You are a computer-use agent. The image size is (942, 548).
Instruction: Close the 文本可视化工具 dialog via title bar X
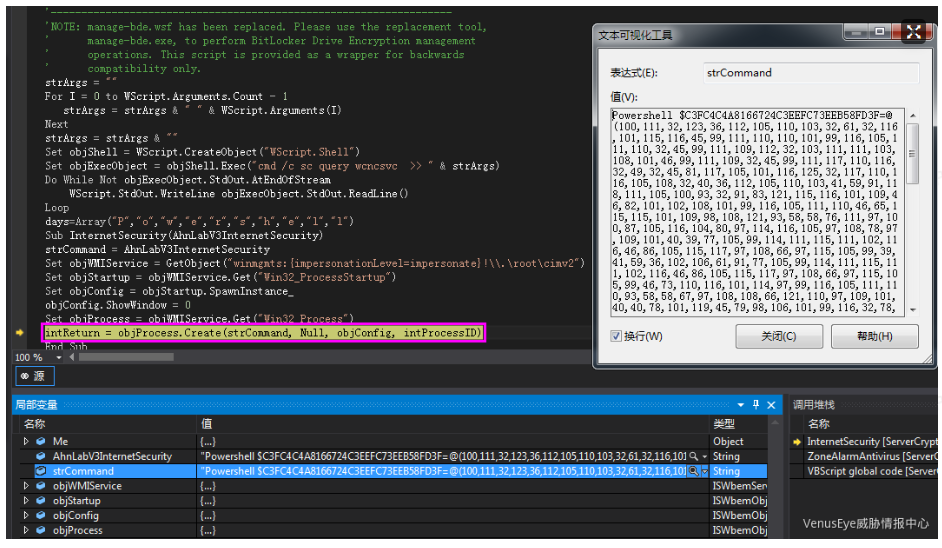click(x=914, y=32)
